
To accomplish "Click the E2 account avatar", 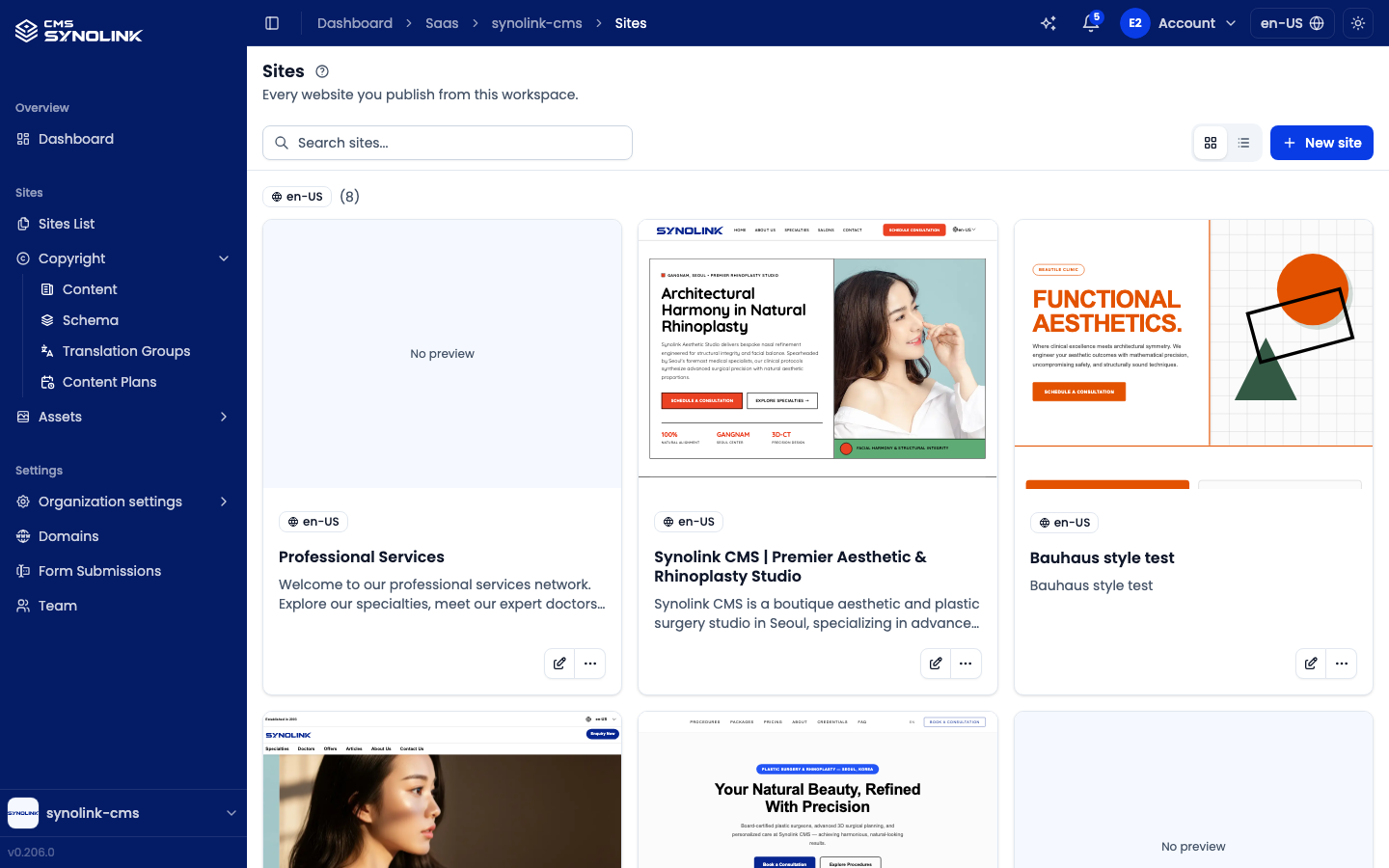I will [x=1135, y=23].
